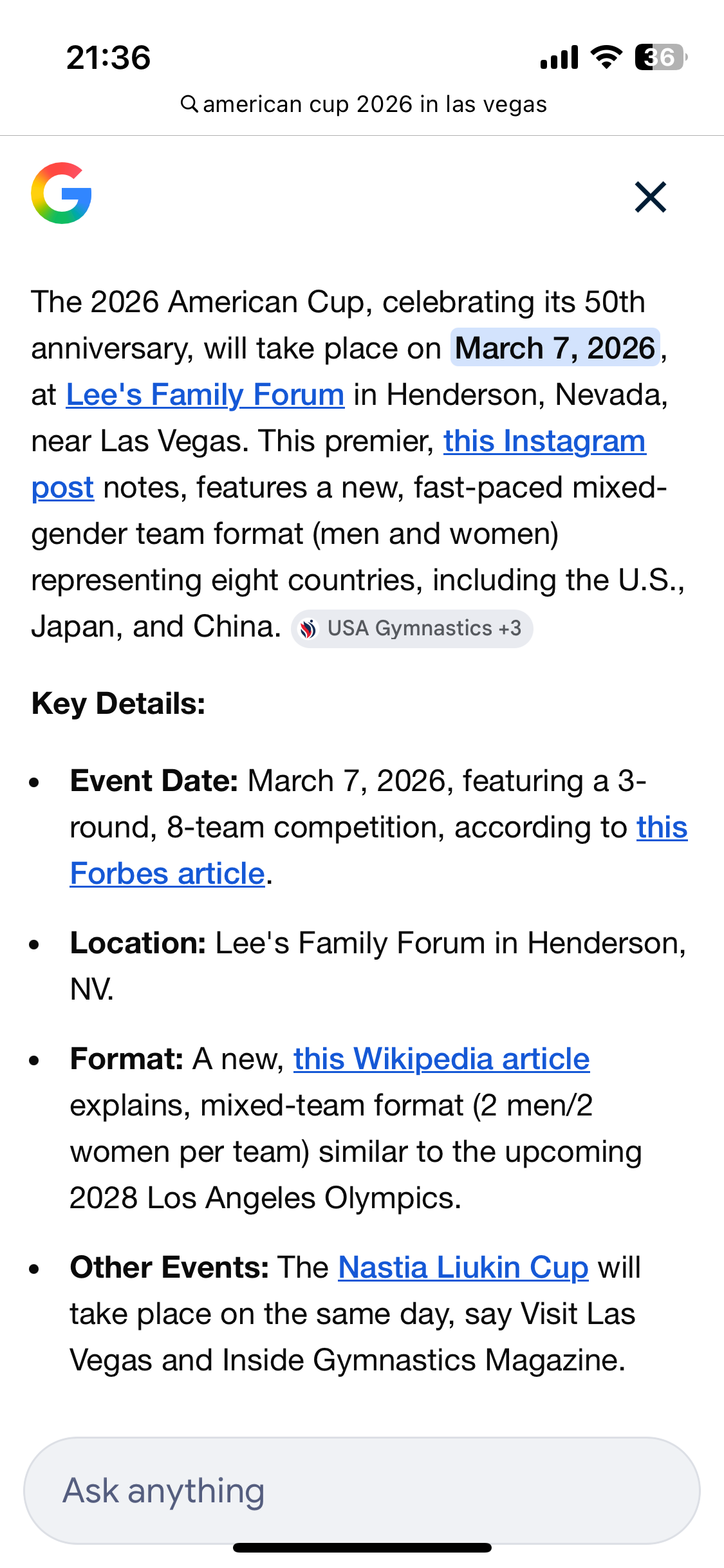Open the Lee's Family Forum link
The width and height of the screenshot is (724, 1568).
(205, 395)
